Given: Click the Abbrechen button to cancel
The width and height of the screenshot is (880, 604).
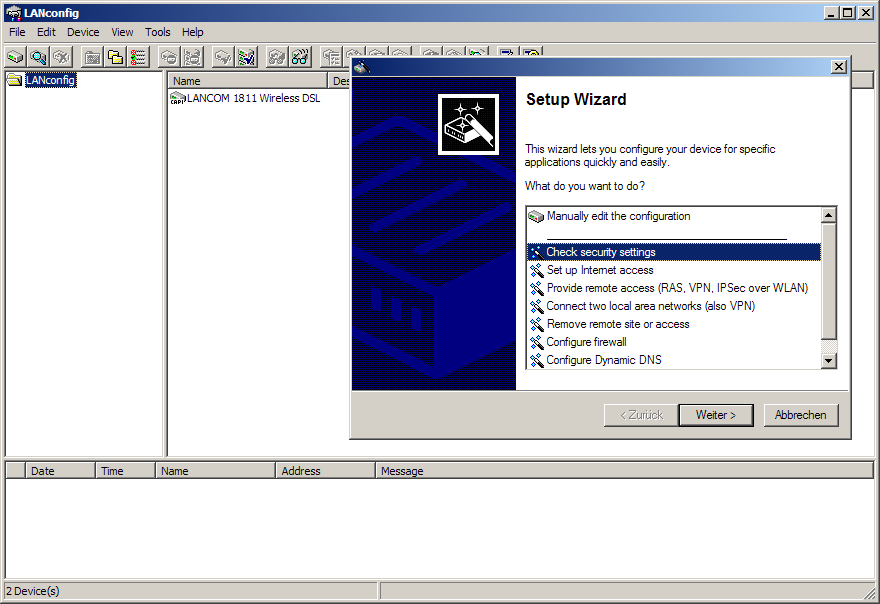Looking at the screenshot, I should pyautogui.click(x=800, y=415).
